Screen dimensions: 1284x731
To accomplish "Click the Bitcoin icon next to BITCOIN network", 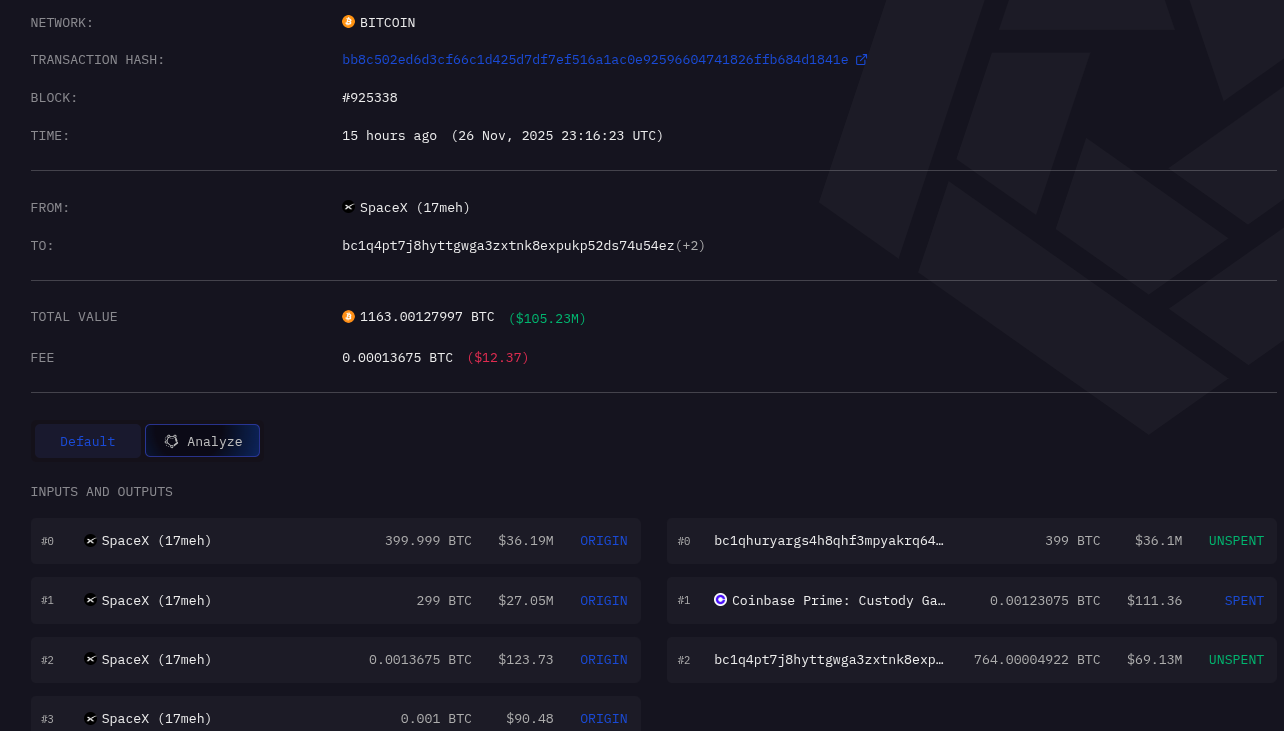I will click(x=348, y=22).
